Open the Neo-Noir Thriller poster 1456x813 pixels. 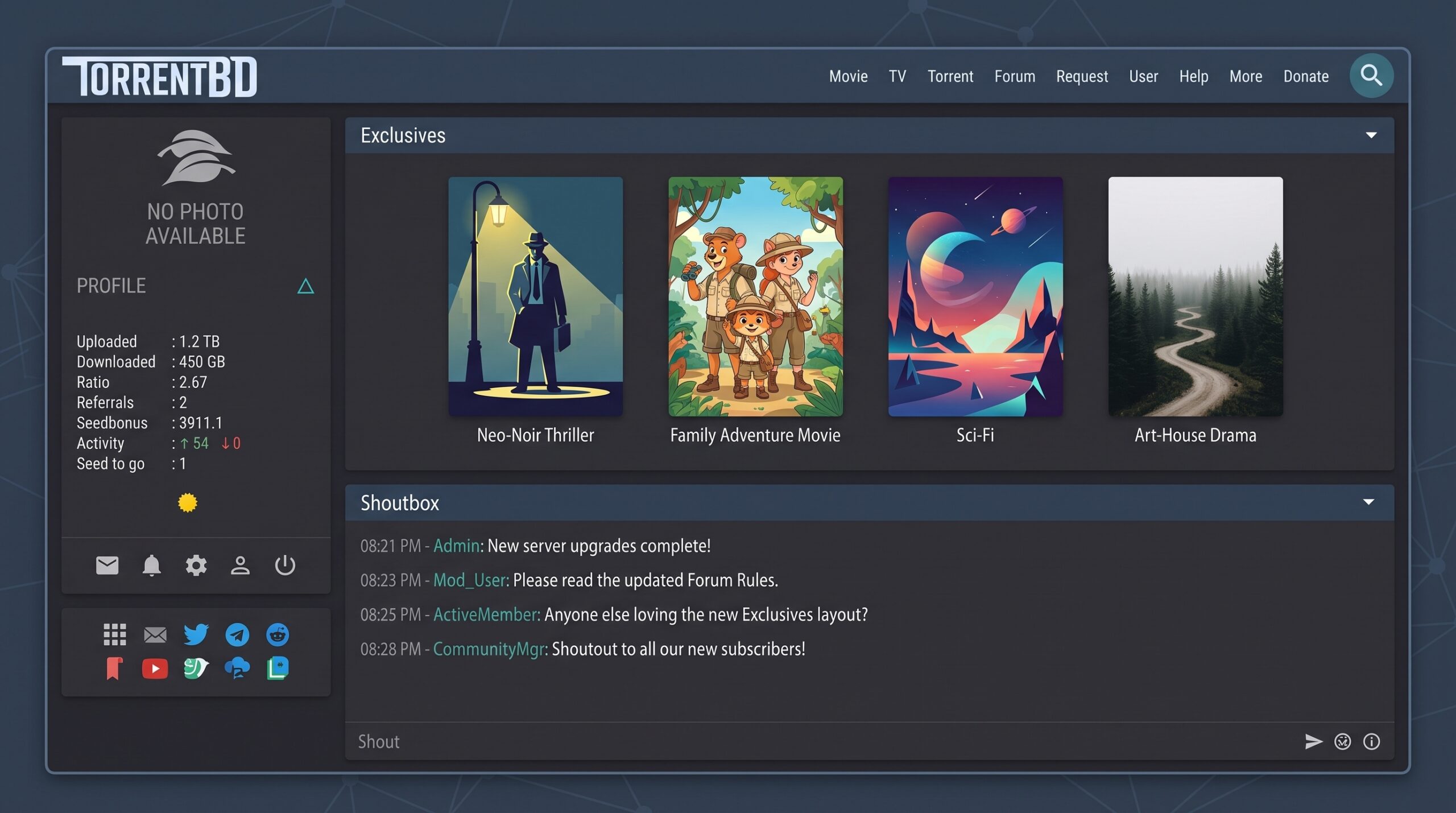pyautogui.click(x=535, y=296)
